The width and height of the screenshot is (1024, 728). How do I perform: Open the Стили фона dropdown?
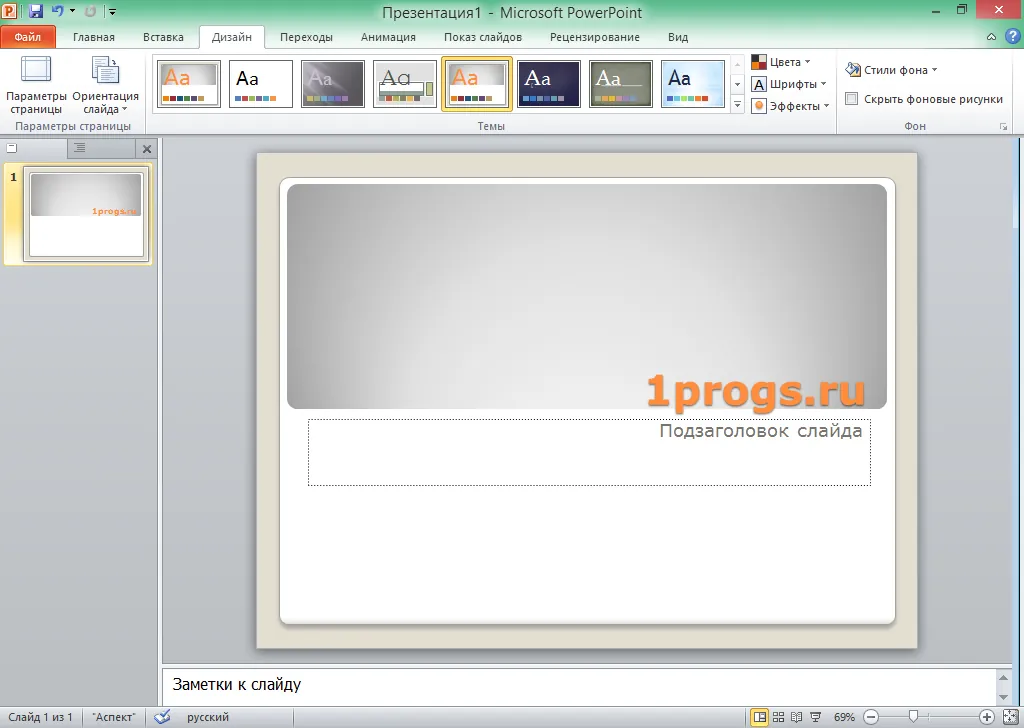[891, 70]
